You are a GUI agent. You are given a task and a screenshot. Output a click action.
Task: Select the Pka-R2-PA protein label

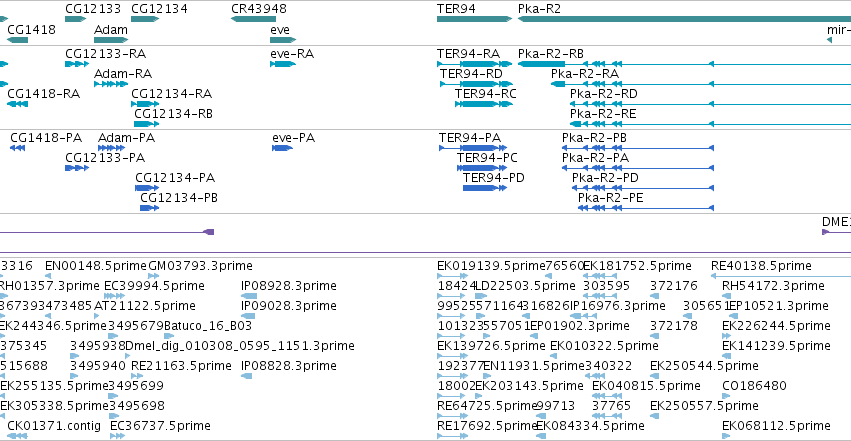(595, 158)
